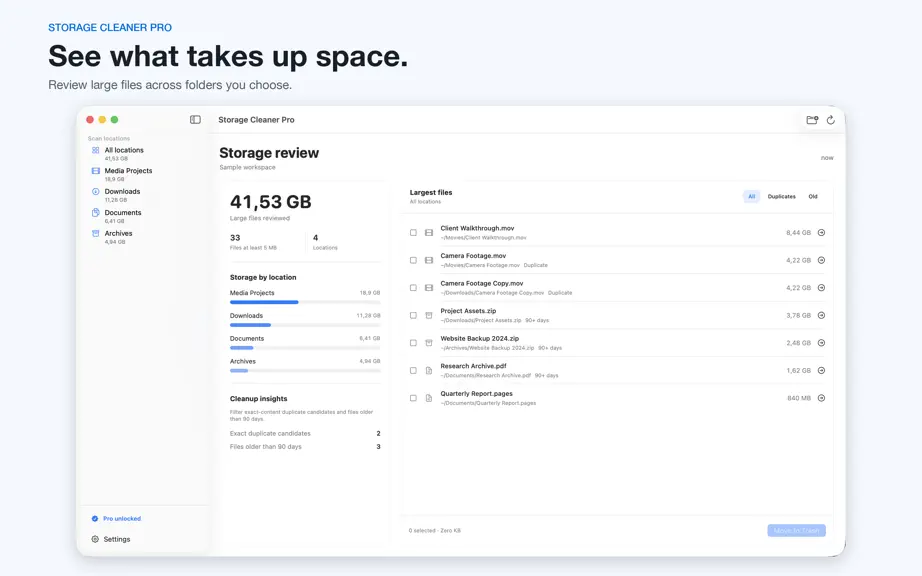922x576 pixels.
Task: Click the Pro unlocked label
Action: click(x=122, y=518)
